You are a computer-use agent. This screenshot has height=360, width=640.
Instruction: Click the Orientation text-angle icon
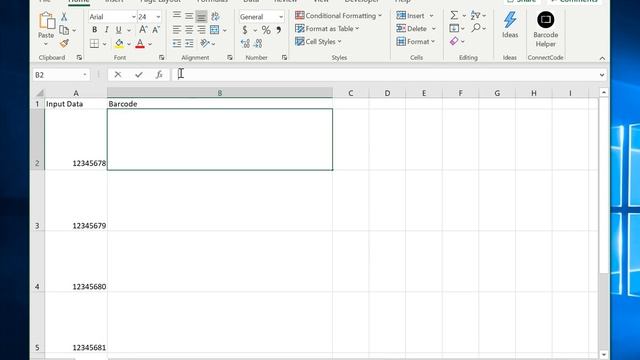pos(205,43)
